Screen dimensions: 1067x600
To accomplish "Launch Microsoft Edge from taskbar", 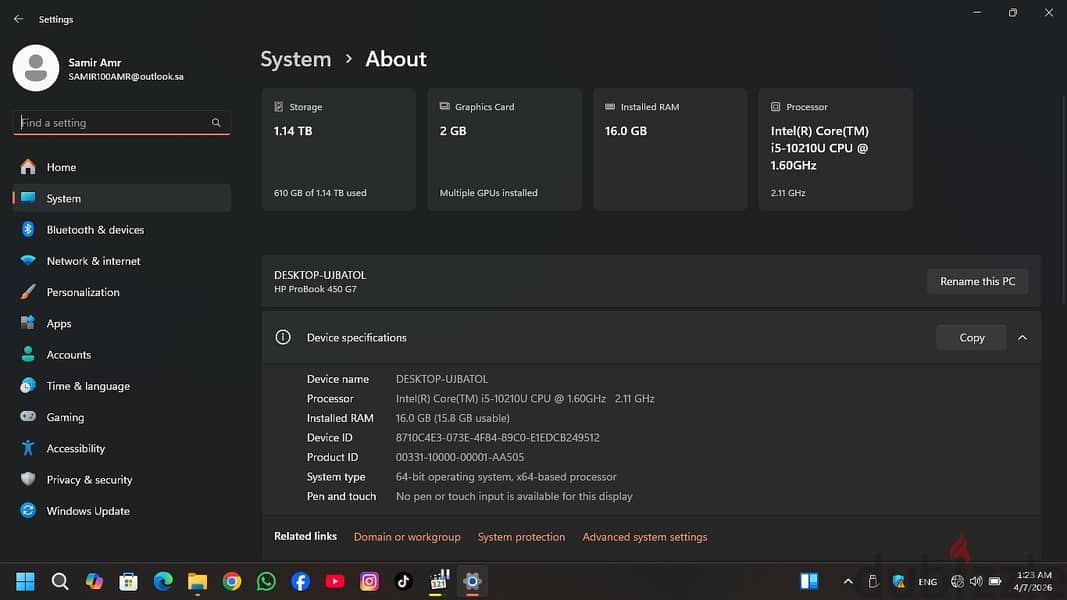I will click(163, 581).
